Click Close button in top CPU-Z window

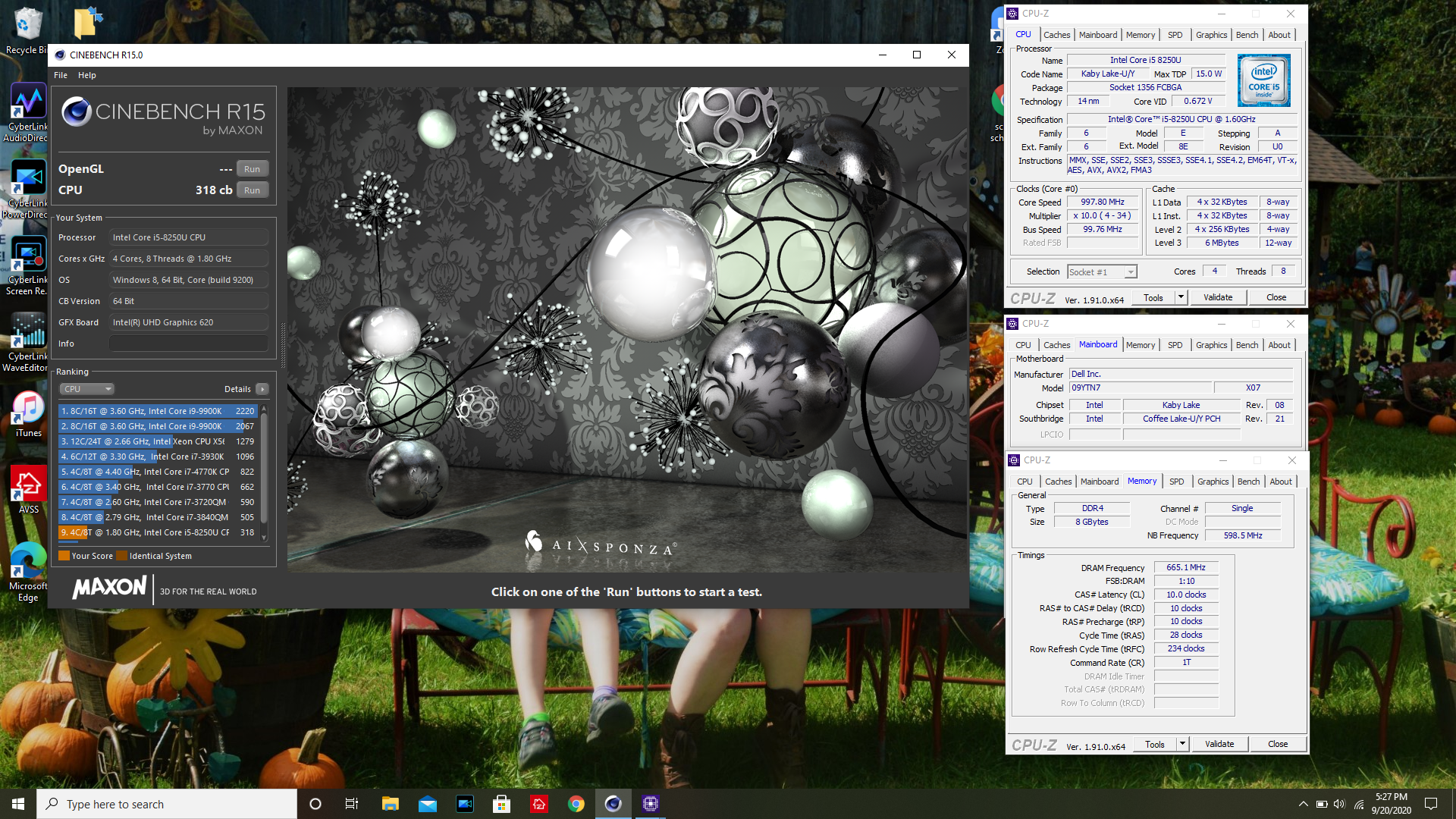1276,298
